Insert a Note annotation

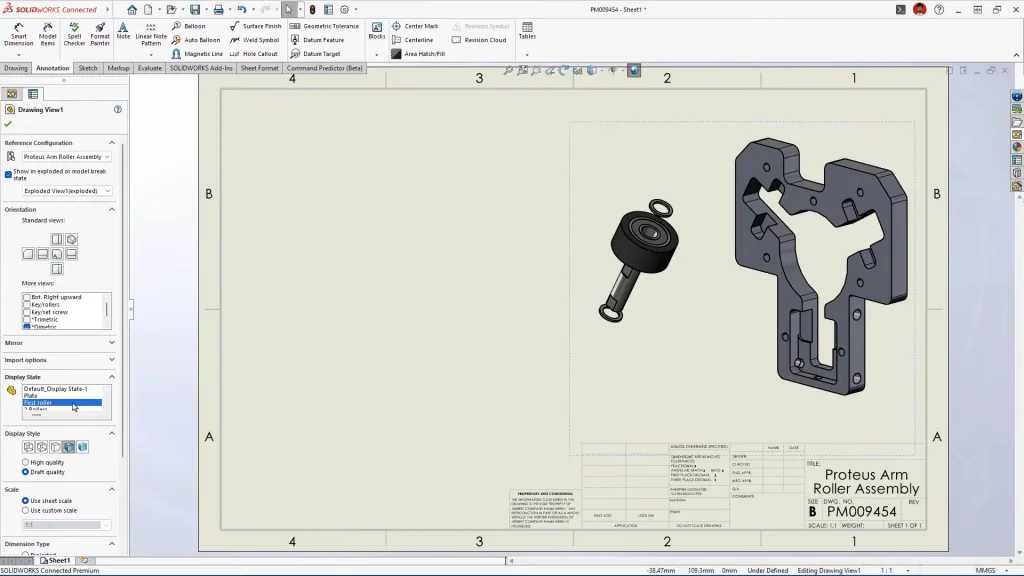click(123, 31)
